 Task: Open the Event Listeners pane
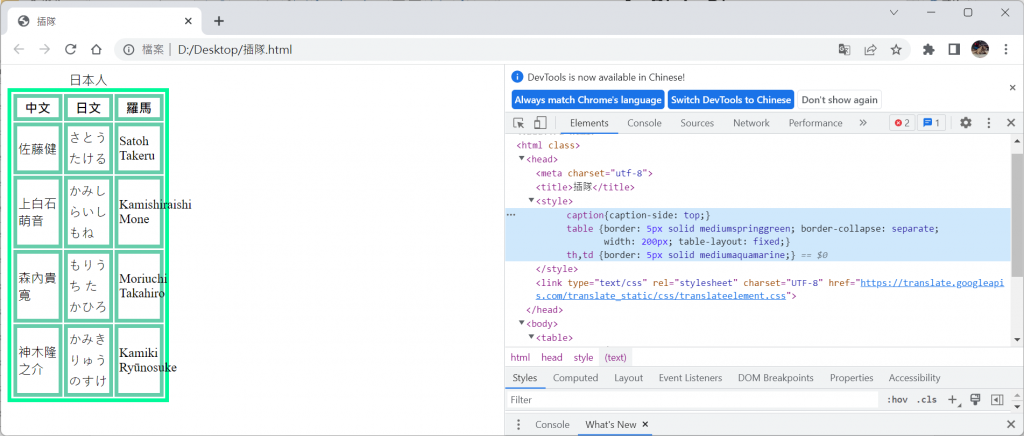point(690,378)
